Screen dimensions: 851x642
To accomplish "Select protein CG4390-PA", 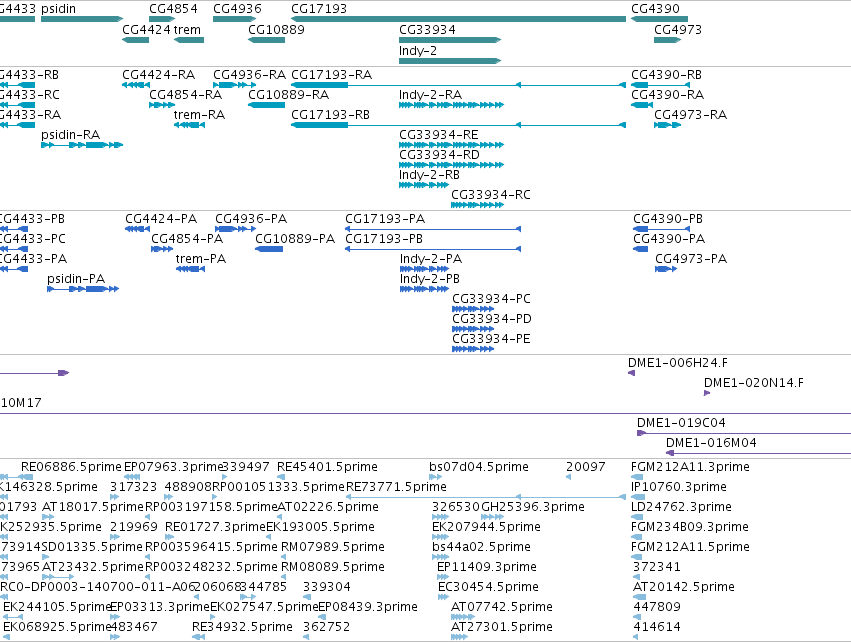I will pyautogui.click(x=669, y=239).
